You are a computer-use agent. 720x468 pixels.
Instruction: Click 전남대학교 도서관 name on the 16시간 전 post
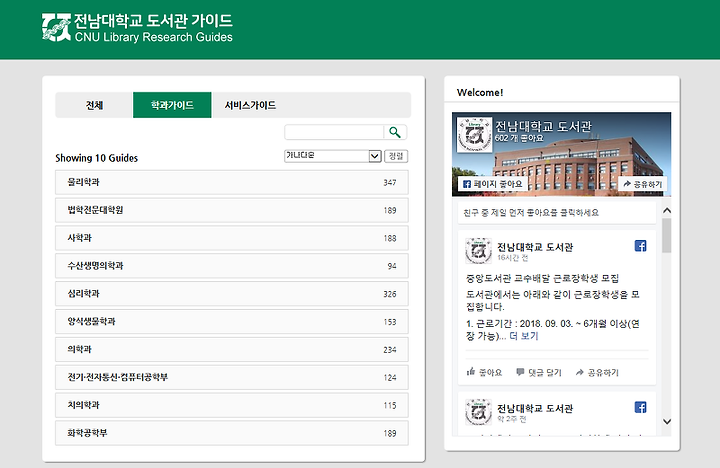pos(535,247)
